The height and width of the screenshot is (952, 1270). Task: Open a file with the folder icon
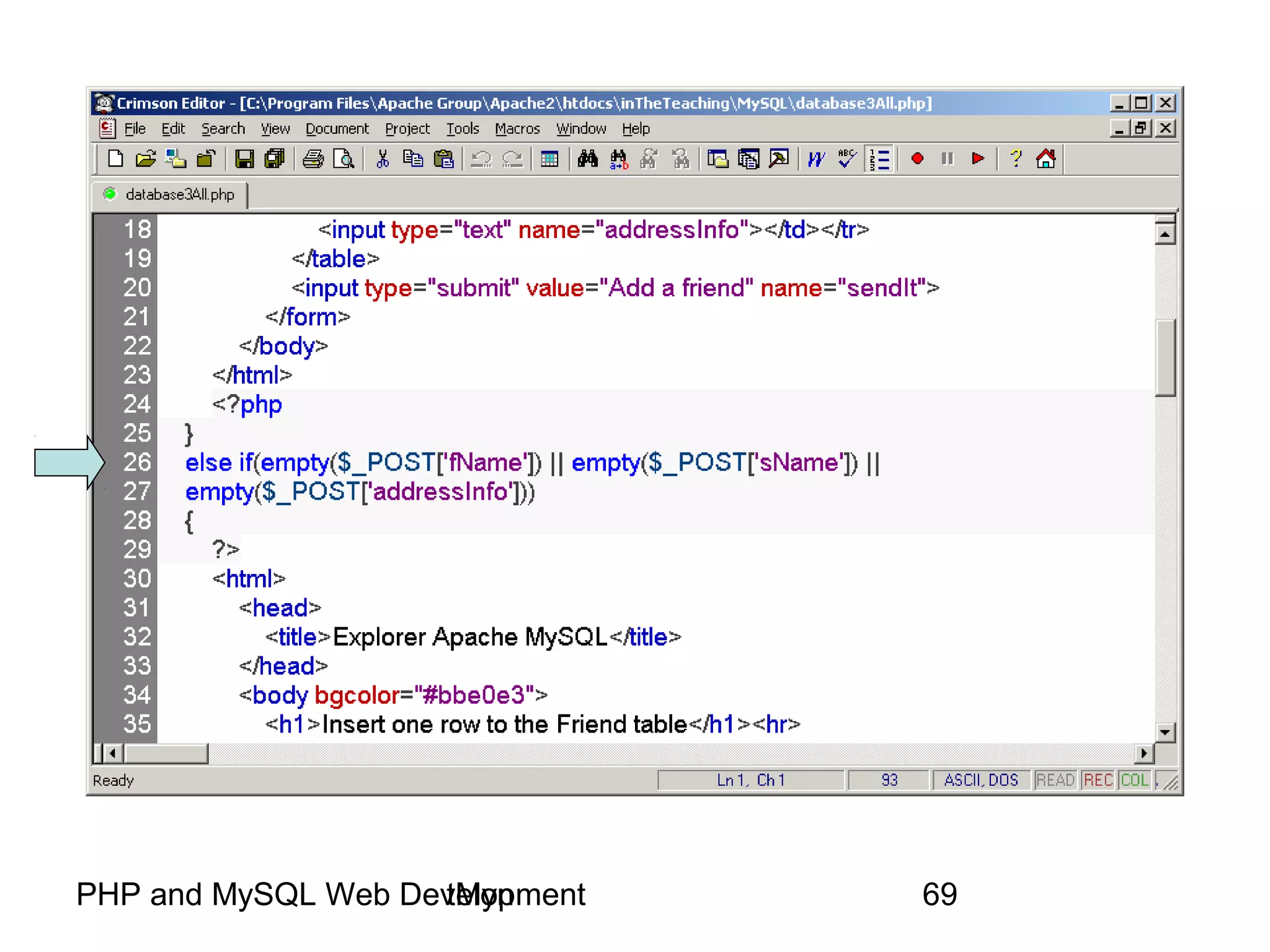click(x=146, y=159)
